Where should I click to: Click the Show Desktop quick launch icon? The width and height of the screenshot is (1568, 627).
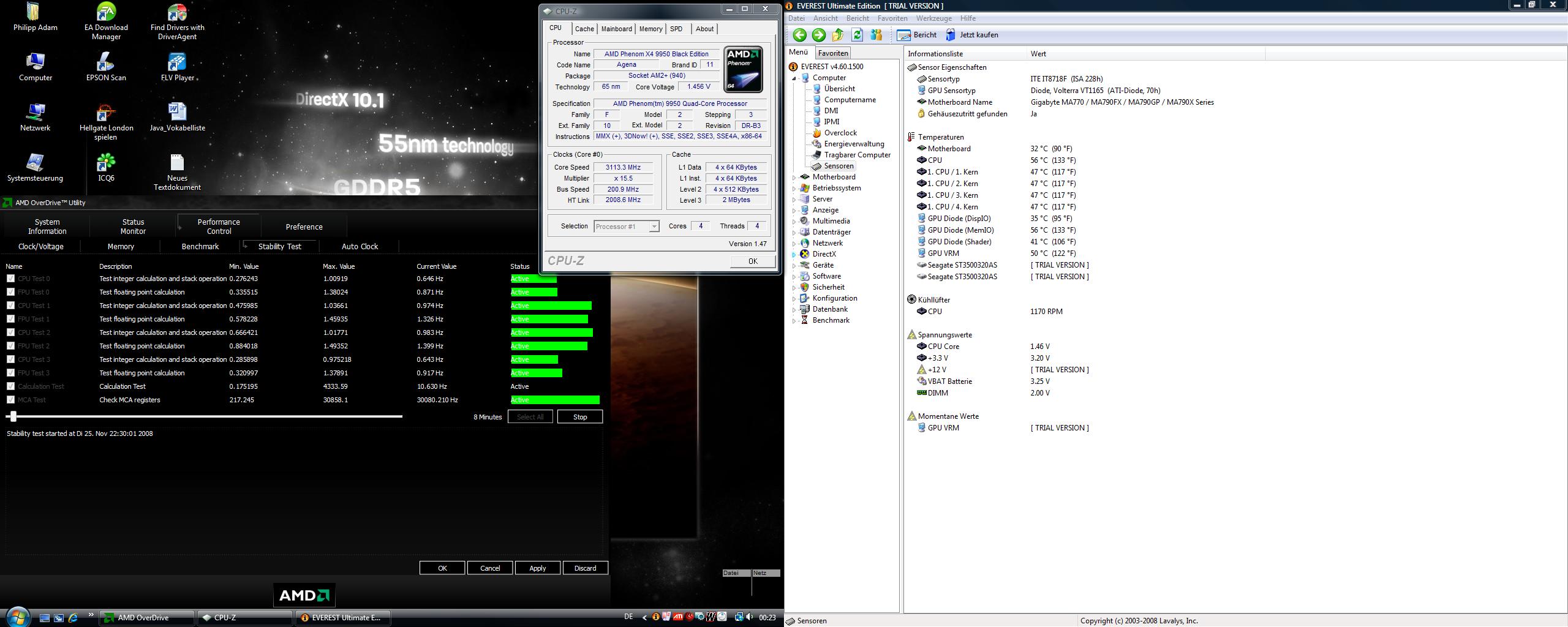[45, 618]
